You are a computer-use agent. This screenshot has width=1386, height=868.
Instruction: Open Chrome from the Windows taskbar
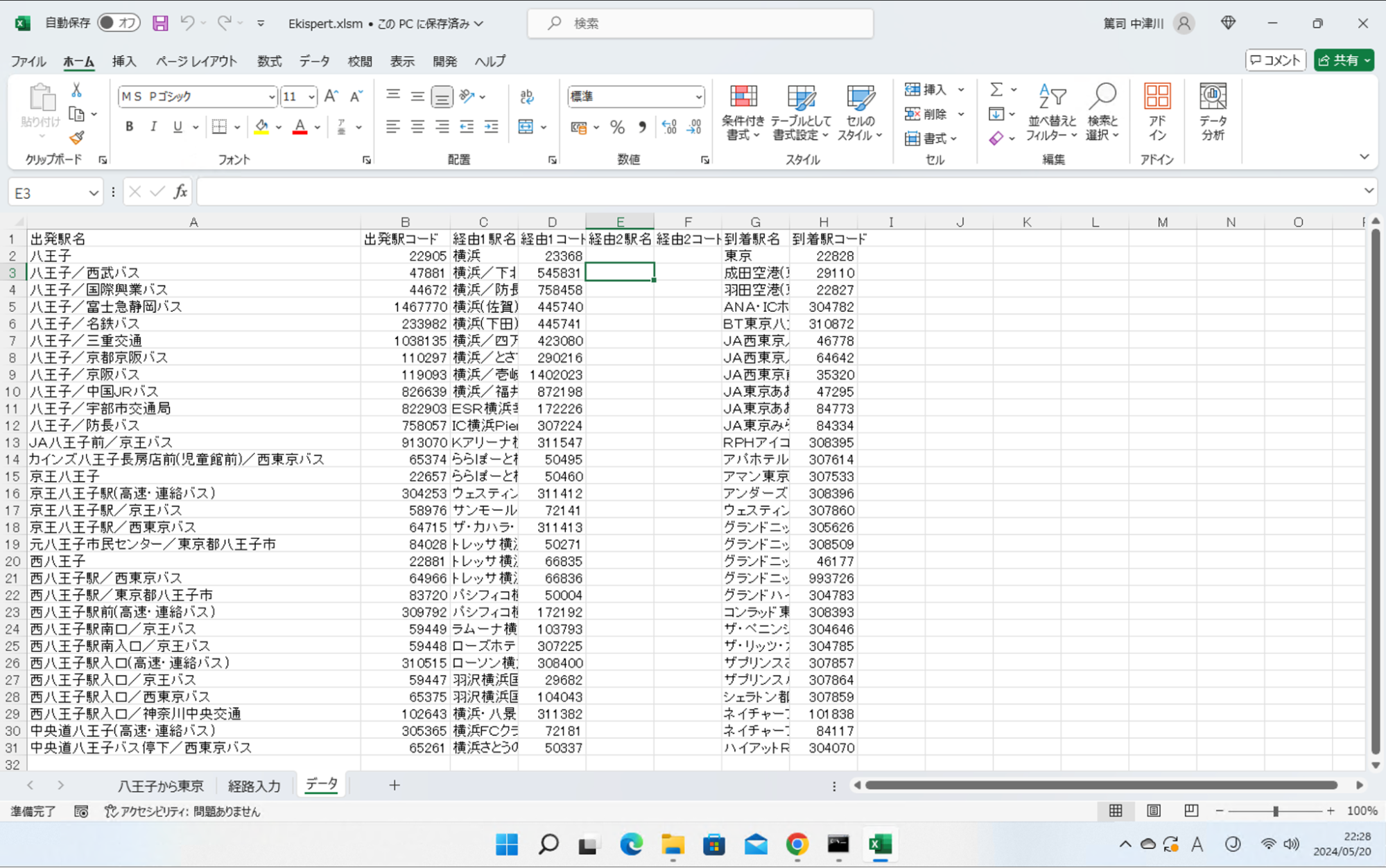[x=797, y=844]
